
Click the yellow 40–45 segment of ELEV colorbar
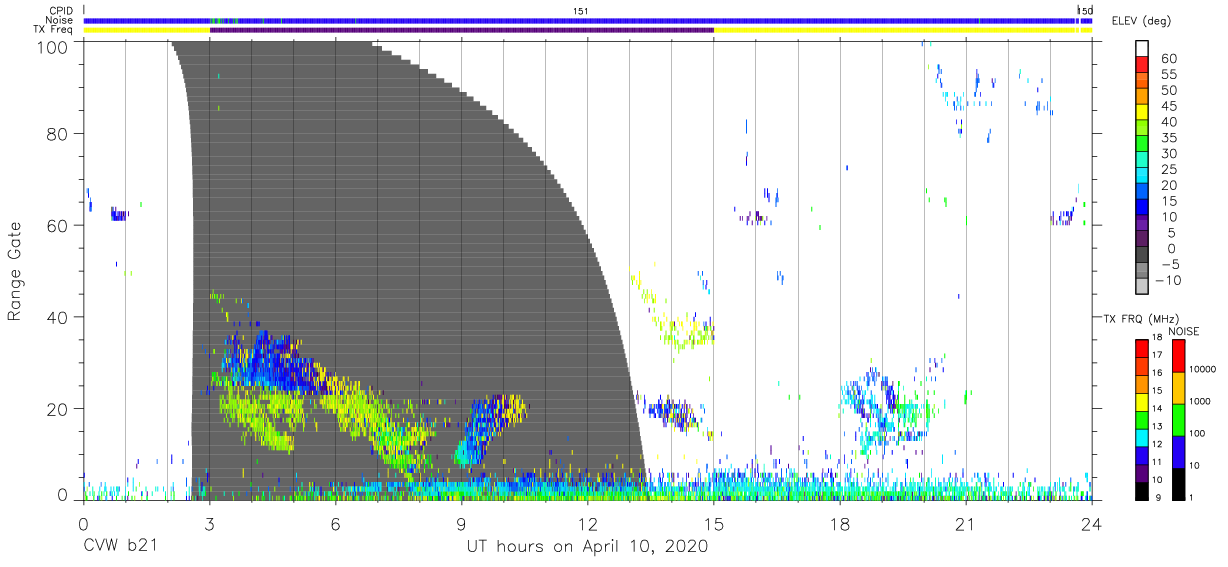1142,112
